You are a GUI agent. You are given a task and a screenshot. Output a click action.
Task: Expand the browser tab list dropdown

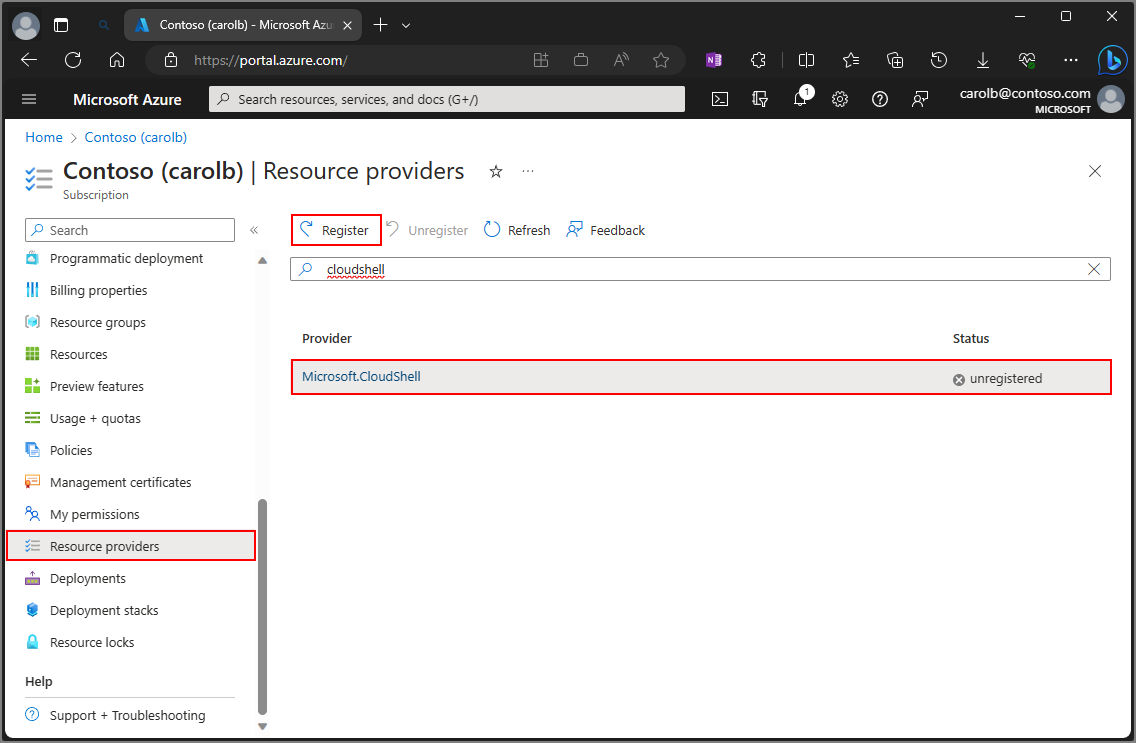click(x=406, y=25)
